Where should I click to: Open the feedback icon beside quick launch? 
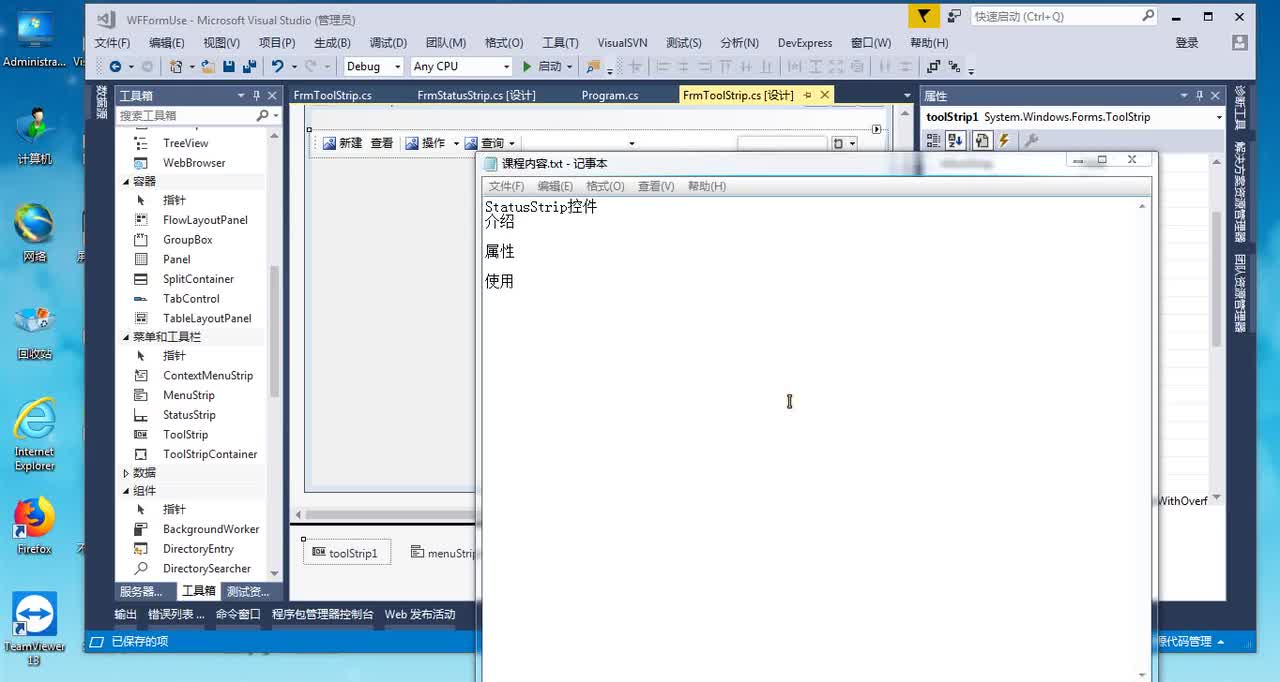click(x=954, y=16)
